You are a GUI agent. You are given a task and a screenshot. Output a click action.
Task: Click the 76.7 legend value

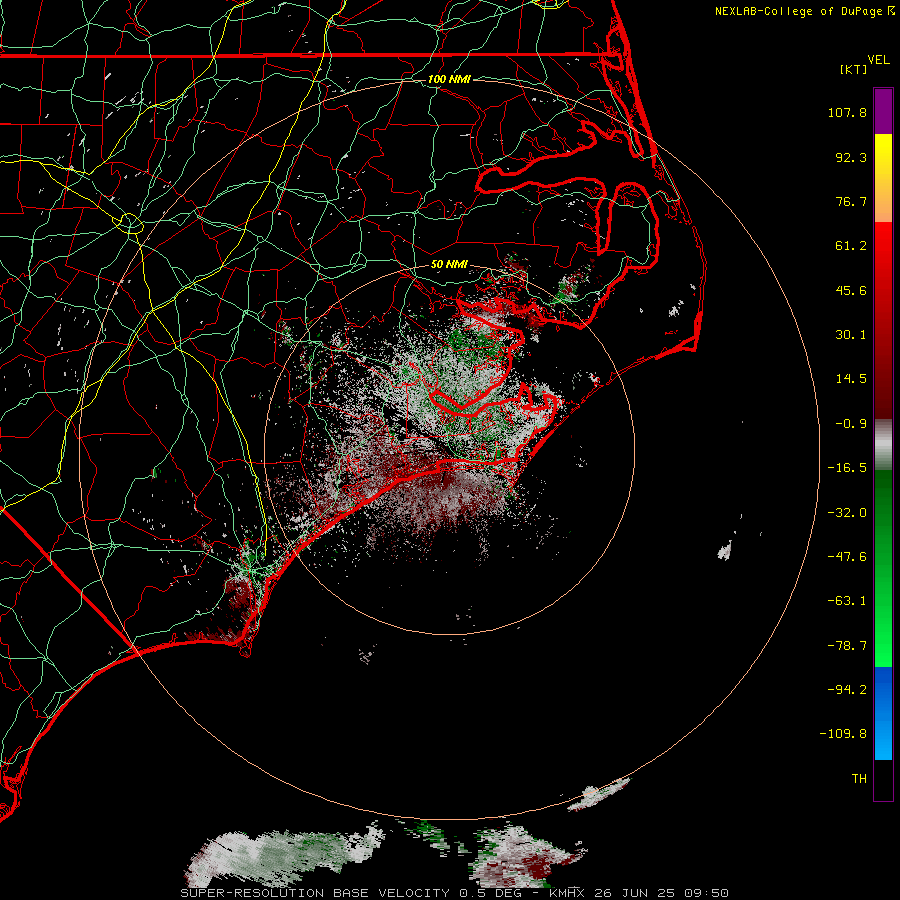(851, 201)
